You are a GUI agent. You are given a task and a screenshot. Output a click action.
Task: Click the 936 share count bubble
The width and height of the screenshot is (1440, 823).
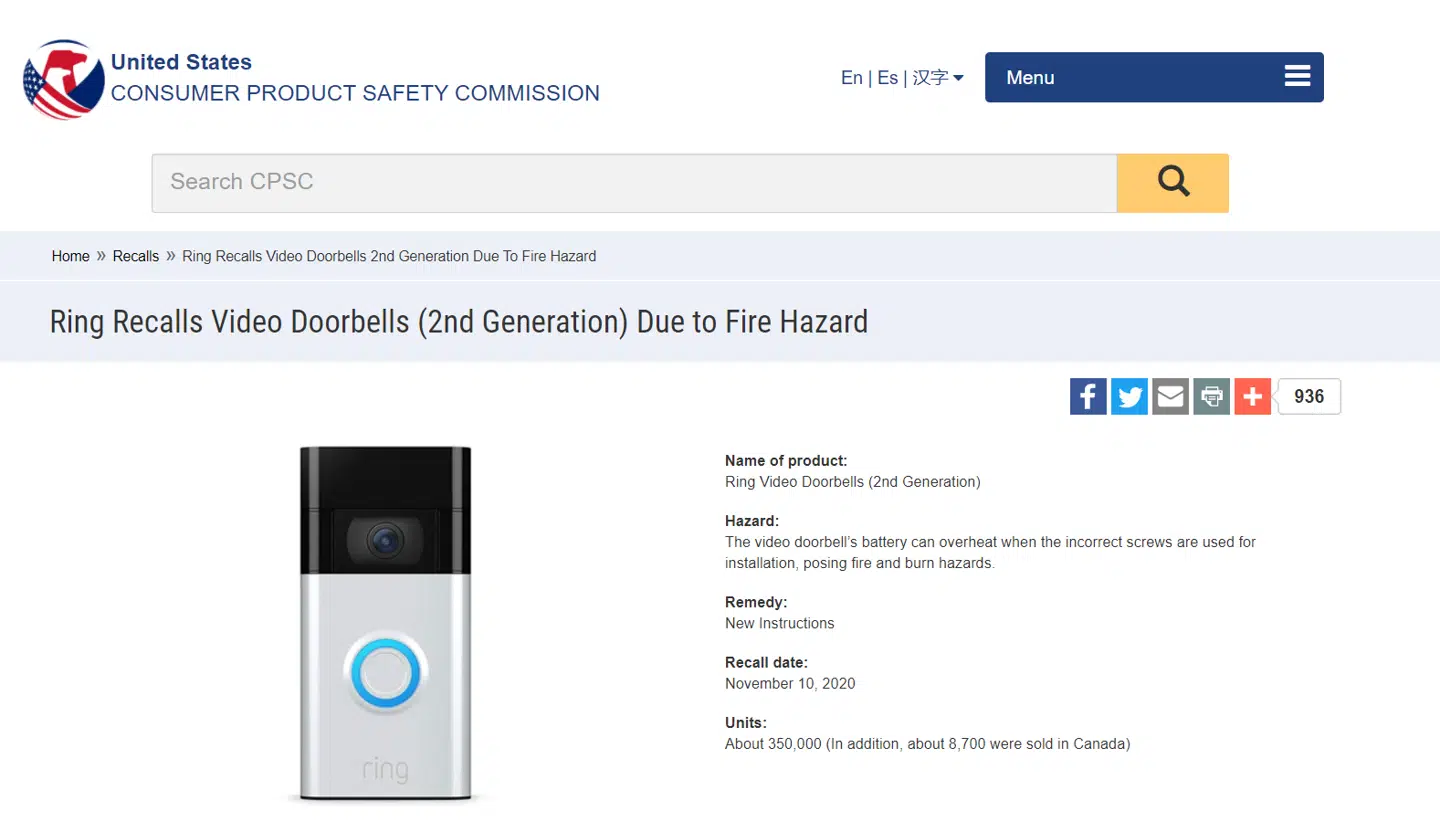pos(1309,397)
